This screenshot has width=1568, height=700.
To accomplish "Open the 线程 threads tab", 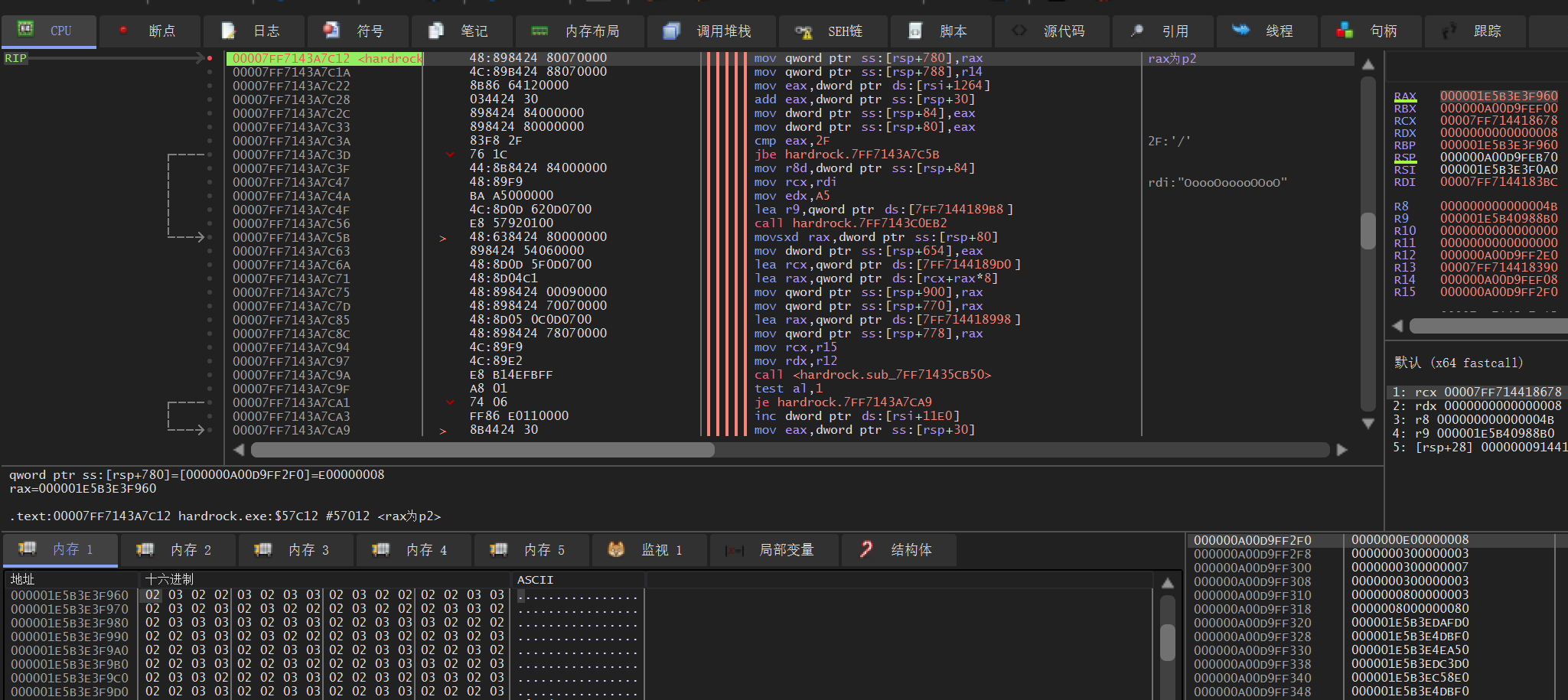I will 1266,31.
